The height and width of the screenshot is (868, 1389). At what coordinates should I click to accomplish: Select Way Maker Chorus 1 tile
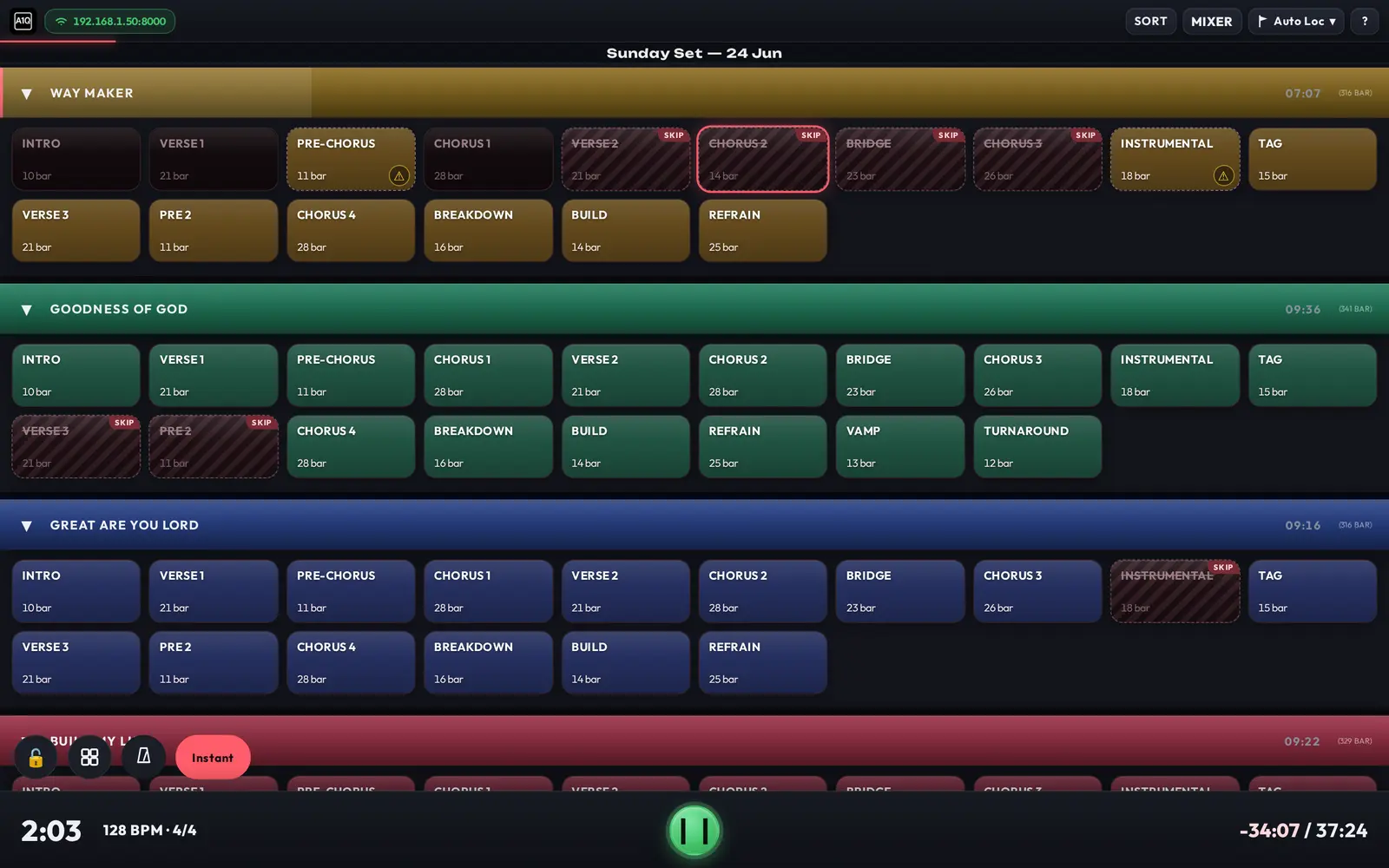(488, 160)
